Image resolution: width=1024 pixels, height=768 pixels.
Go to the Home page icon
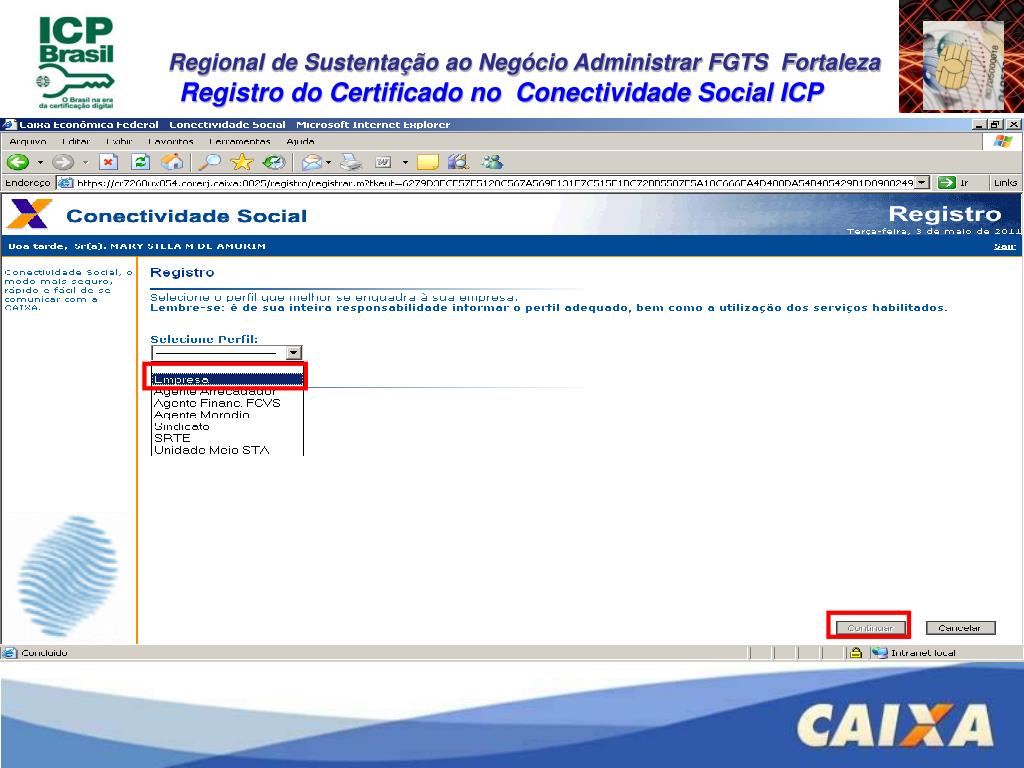click(x=172, y=162)
